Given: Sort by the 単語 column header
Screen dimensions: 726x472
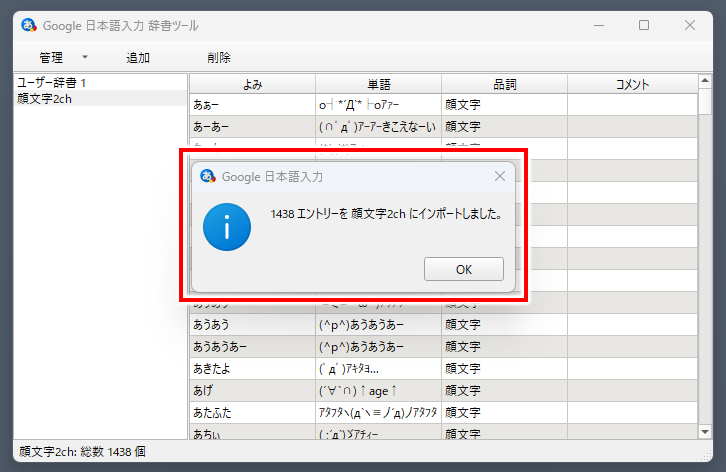Looking at the screenshot, I should click(x=379, y=84).
